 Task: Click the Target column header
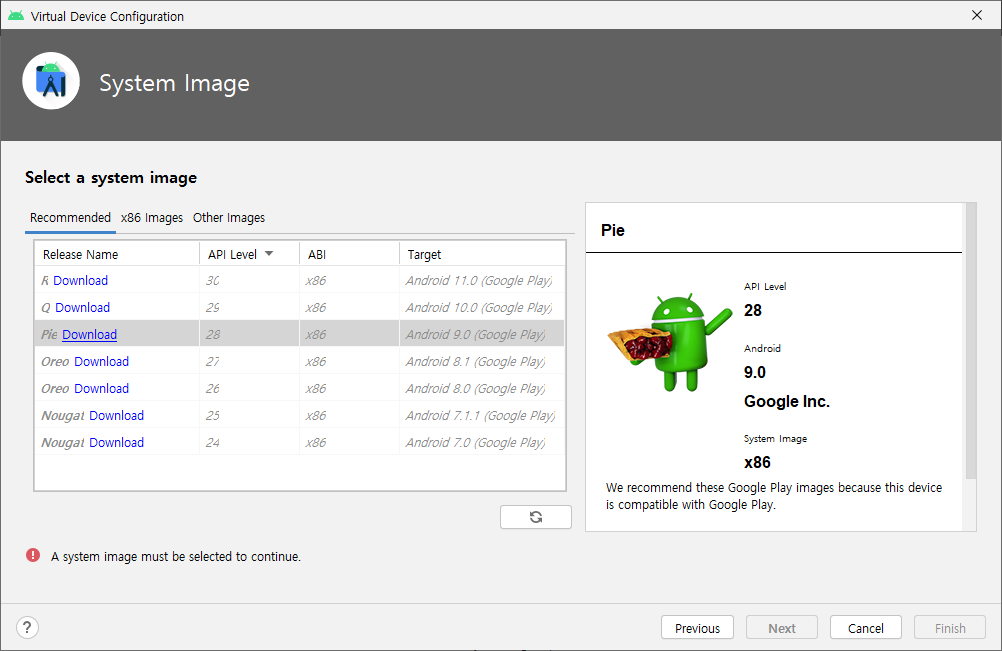click(x=482, y=254)
